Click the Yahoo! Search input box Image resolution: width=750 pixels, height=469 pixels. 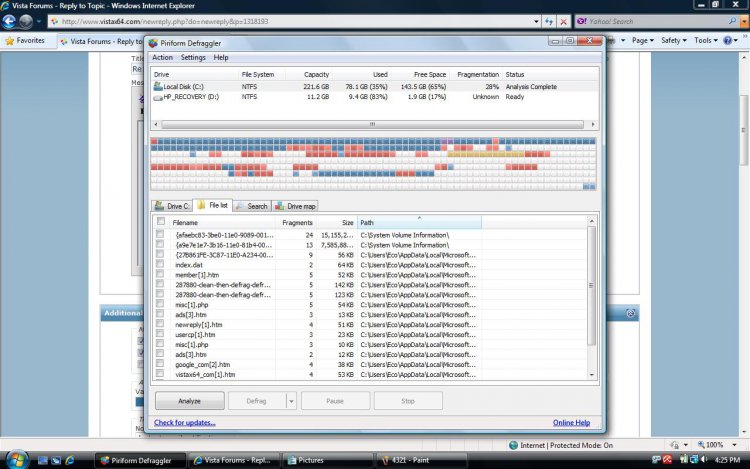coord(652,22)
